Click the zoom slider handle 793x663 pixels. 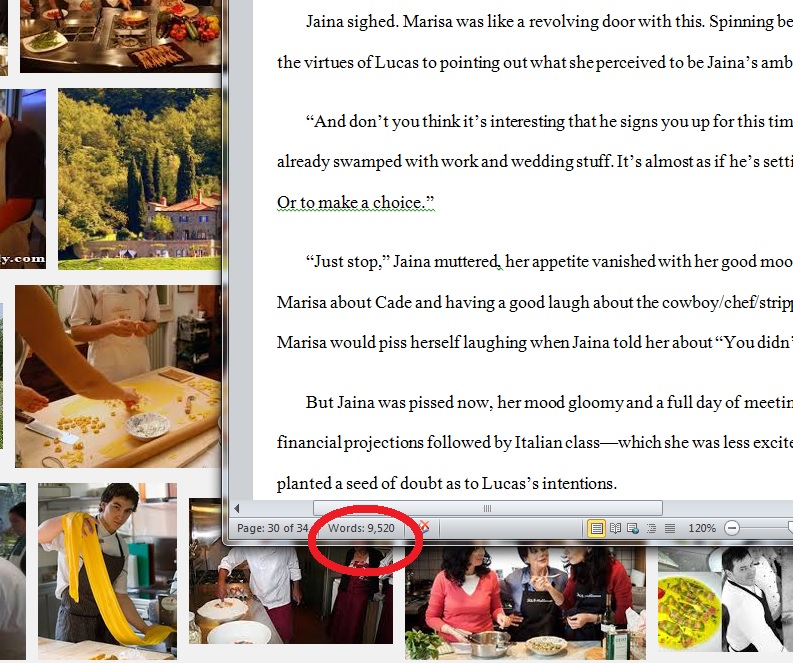[x=790, y=528]
